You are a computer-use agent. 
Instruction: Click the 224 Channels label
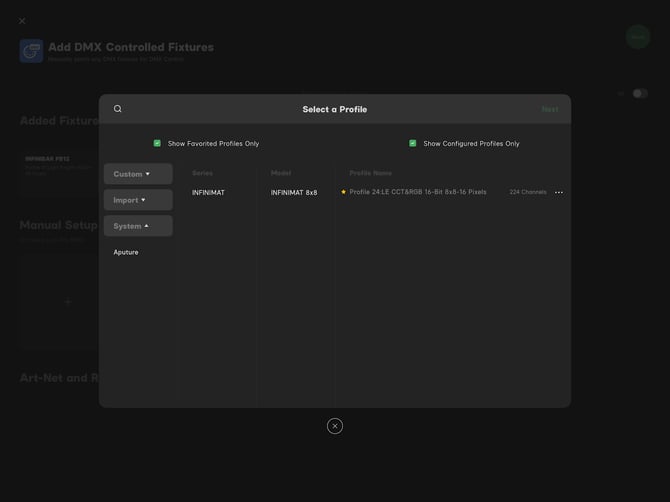pyautogui.click(x=528, y=192)
